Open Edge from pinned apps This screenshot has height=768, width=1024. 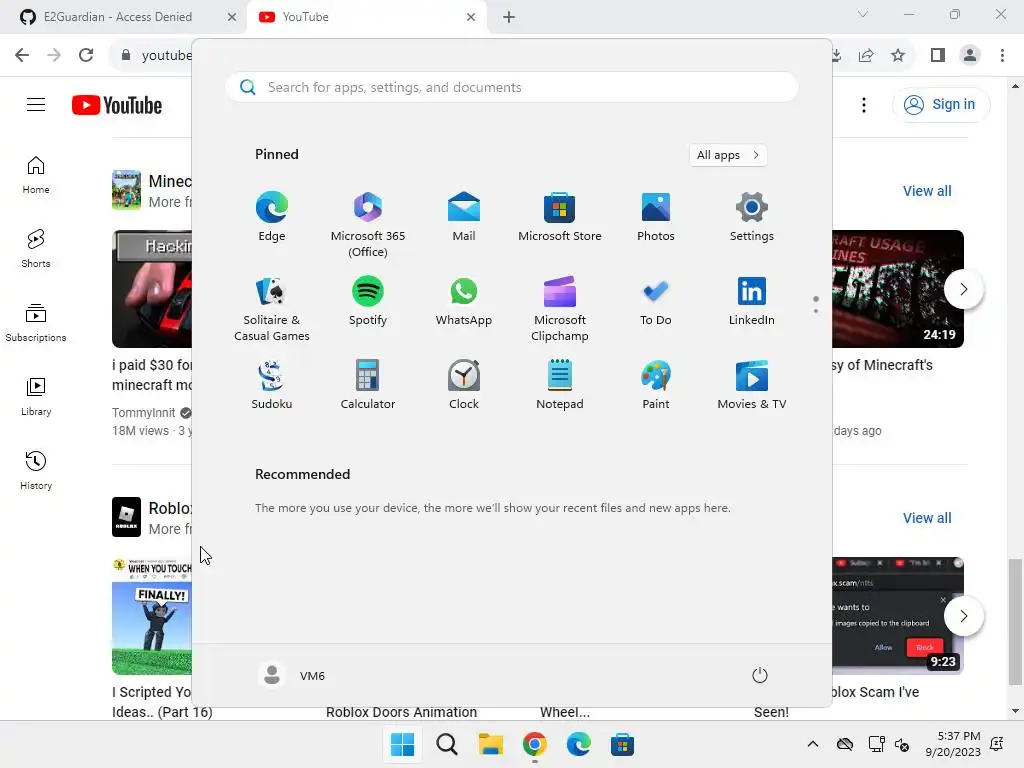[272, 217]
